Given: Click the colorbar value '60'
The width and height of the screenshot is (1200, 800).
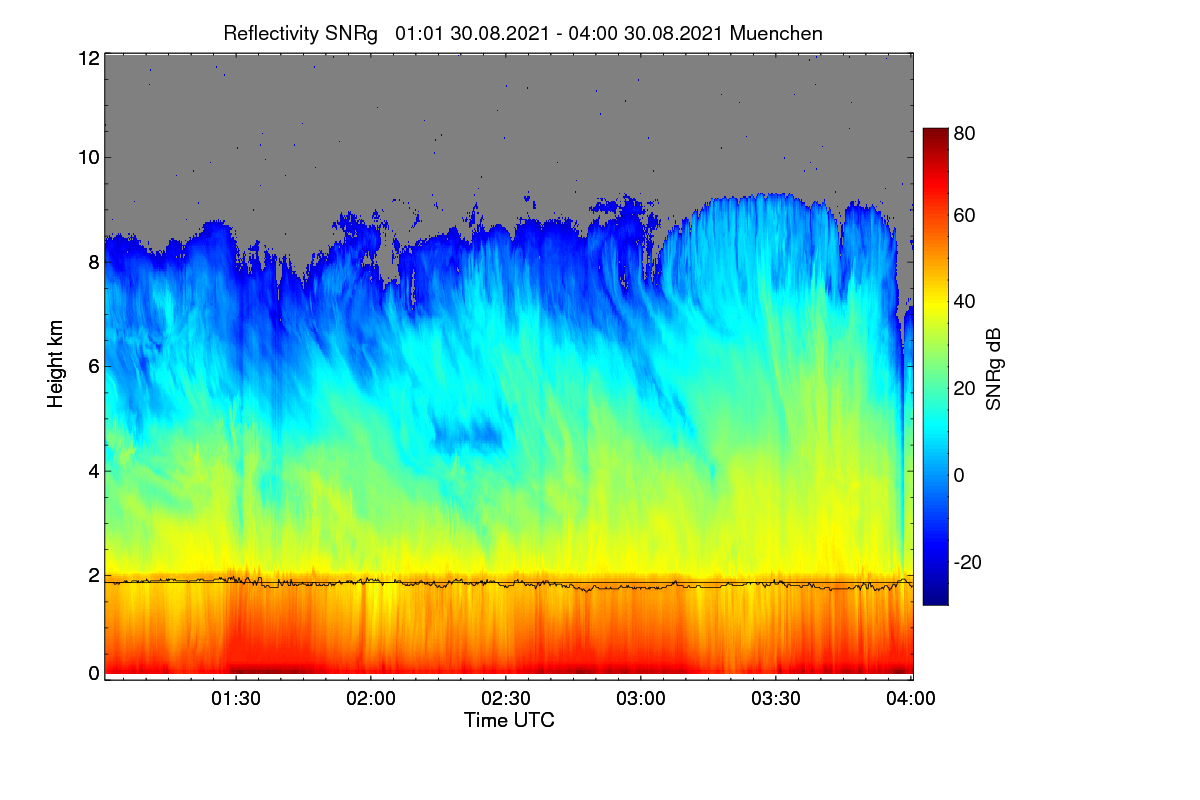Looking at the screenshot, I should click(965, 215).
